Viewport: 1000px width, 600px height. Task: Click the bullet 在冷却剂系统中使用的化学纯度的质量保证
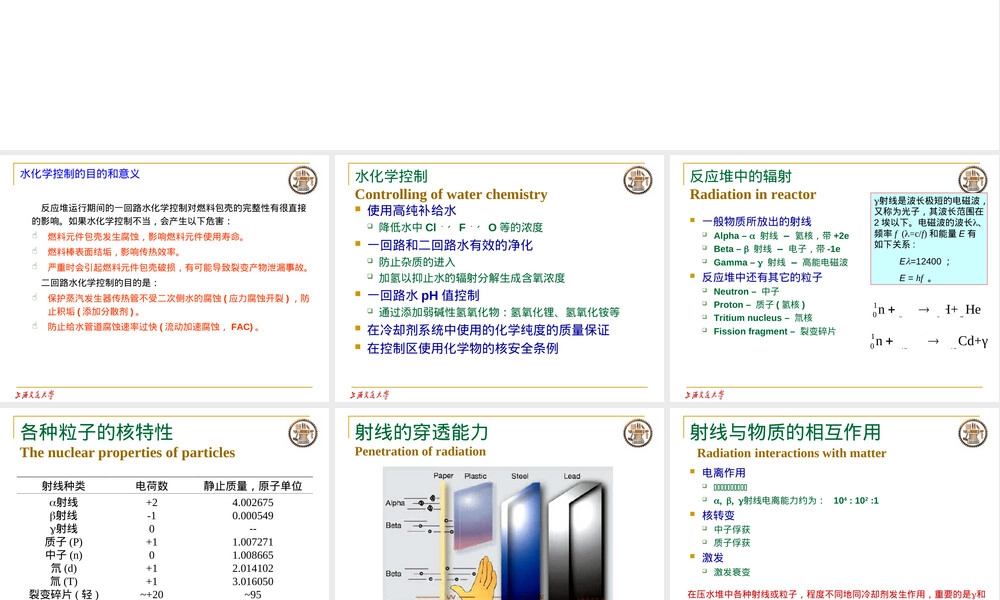point(488,330)
